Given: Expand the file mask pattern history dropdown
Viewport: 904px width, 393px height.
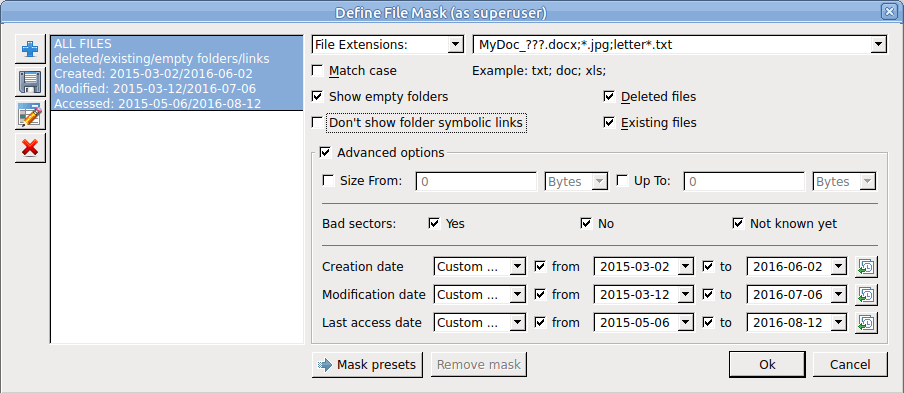Looking at the screenshot, I should click(x=878, y=44).
